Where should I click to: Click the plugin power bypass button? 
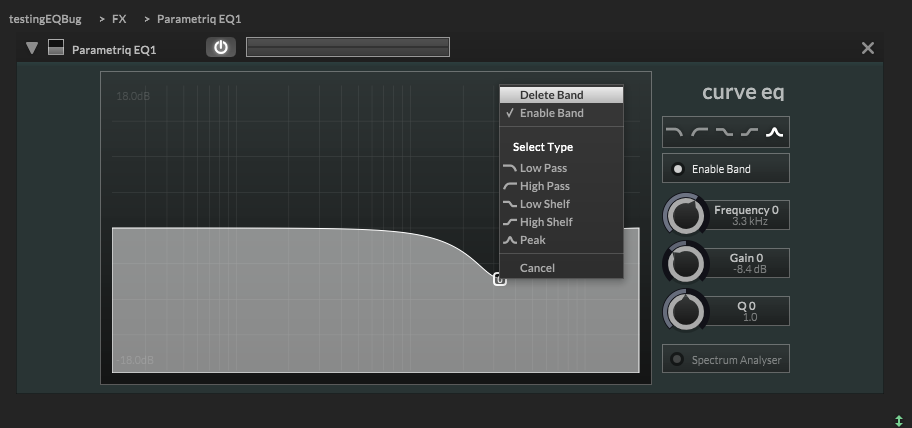[221, 47]
